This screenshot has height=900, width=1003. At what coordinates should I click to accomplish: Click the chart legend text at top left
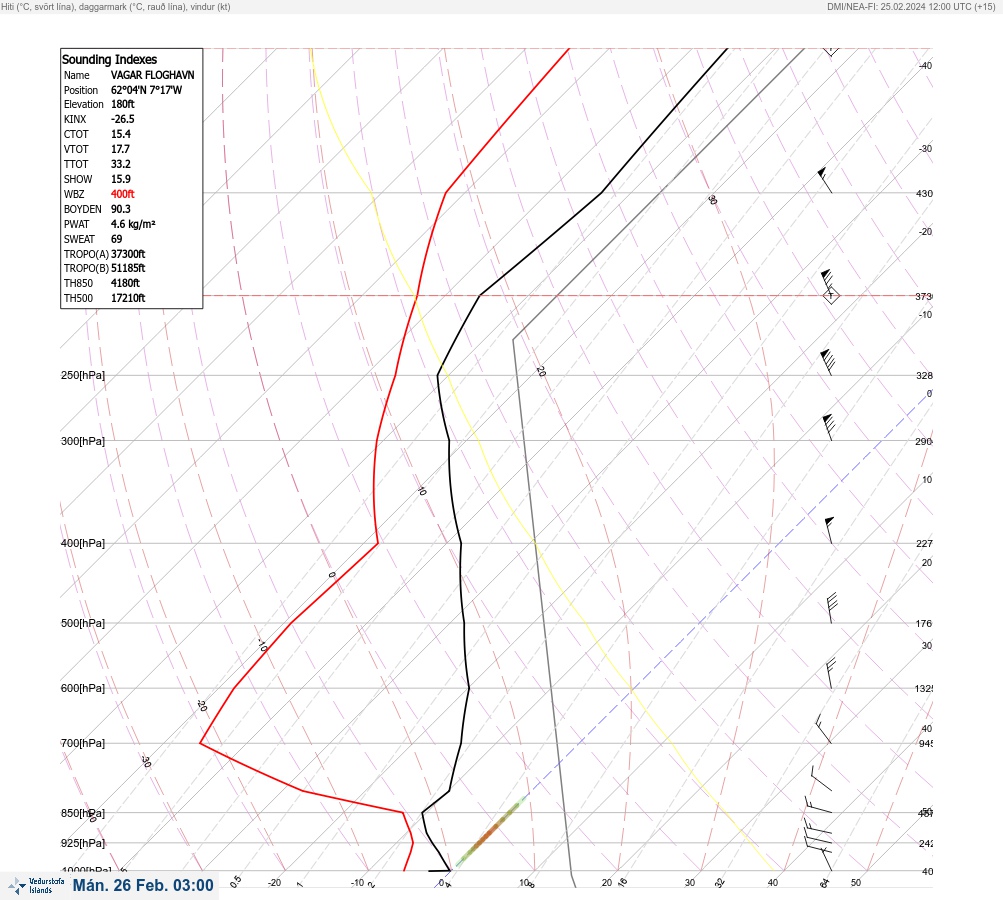coord(116,6)
